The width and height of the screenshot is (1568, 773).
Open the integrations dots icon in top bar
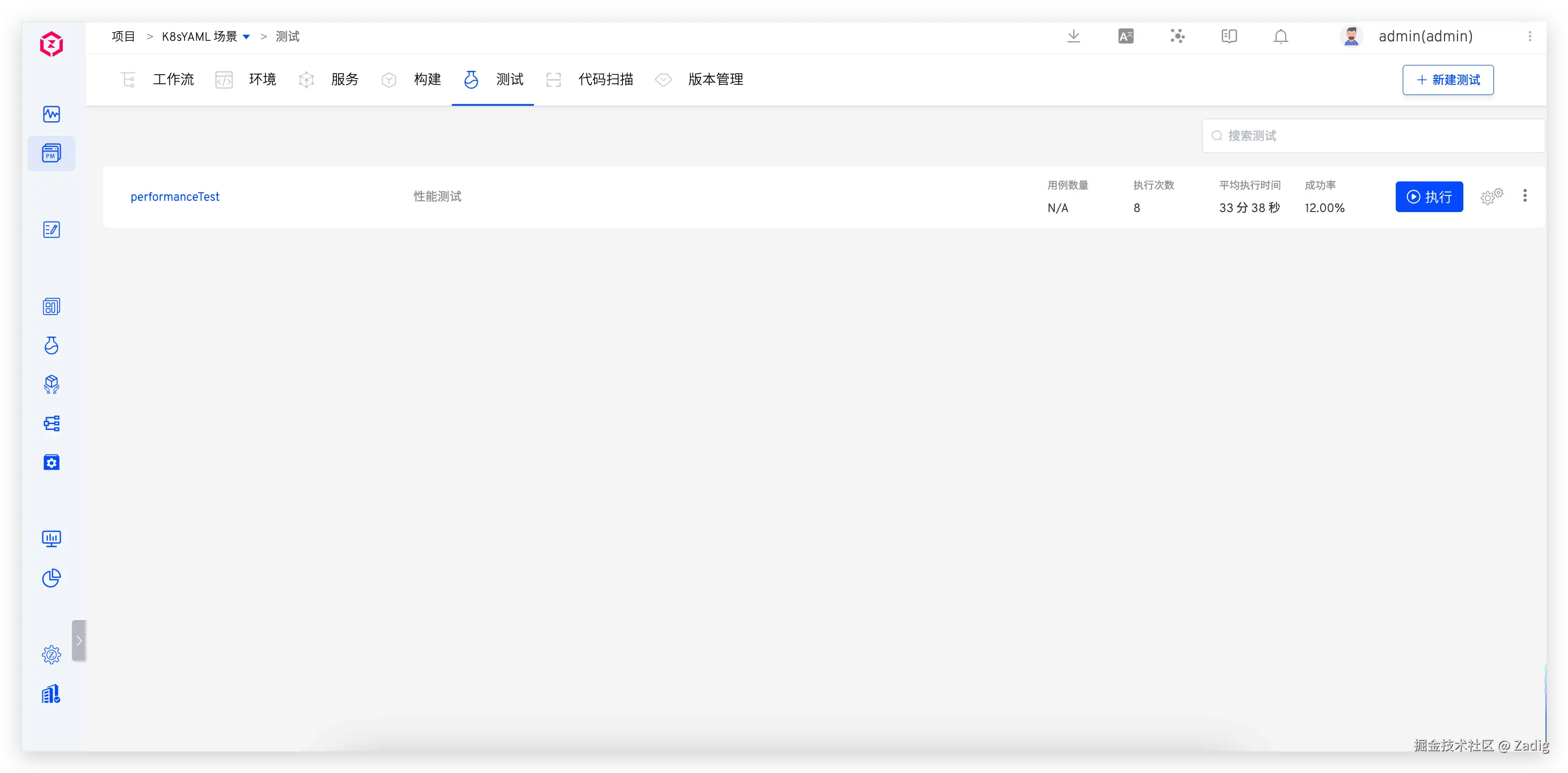point(1177,37)
